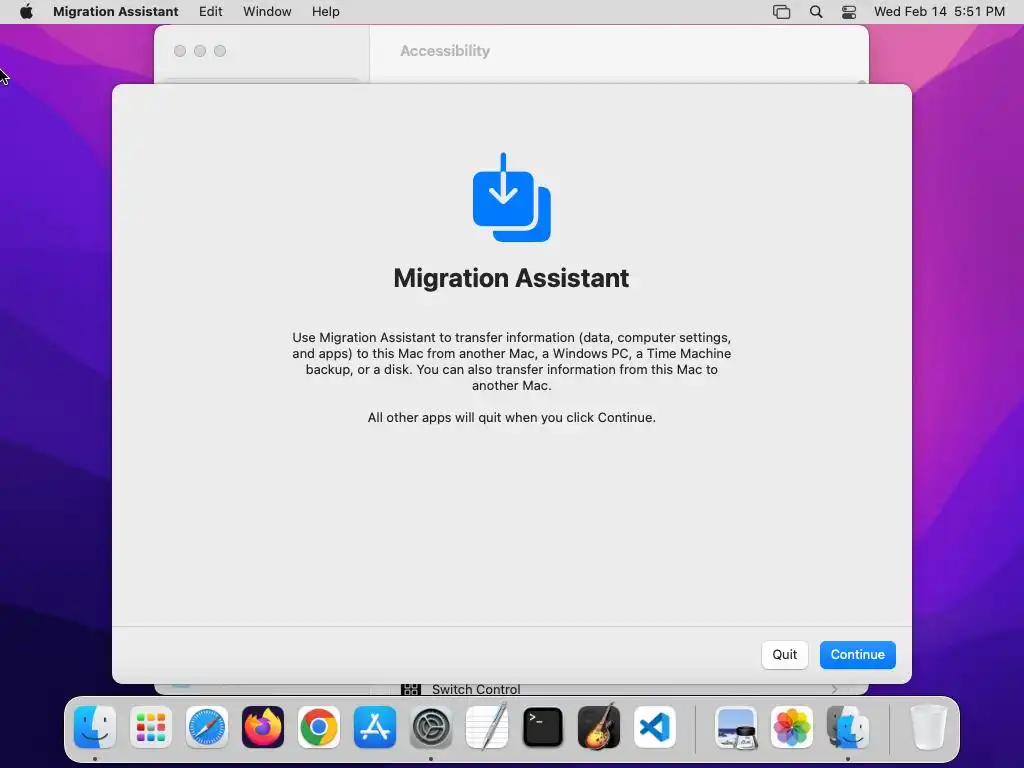This screenshot has height=768, width=1024.
Task: Open Control Center from the menu bar
Action: pos(848,11)
